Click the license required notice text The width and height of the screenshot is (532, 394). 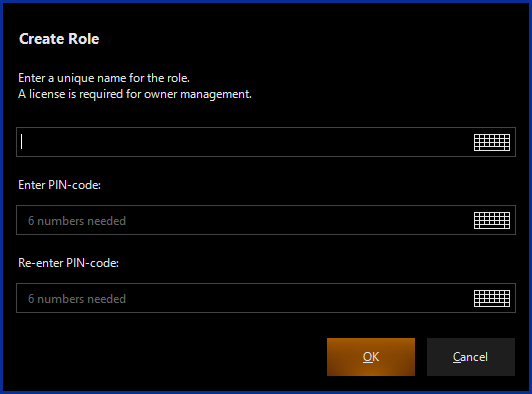[135, 94]
